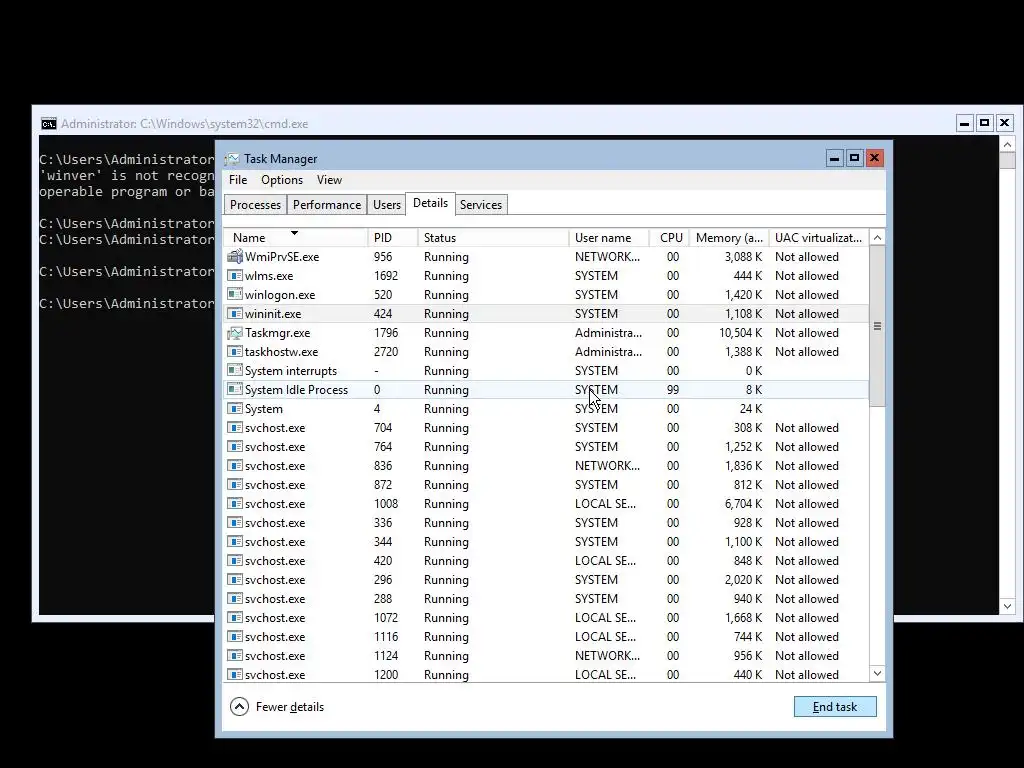Click PID 520 of winlogon.exe
Image resolution: width=1024 pixels, height=768 pixels.
[x=383, y=295]
